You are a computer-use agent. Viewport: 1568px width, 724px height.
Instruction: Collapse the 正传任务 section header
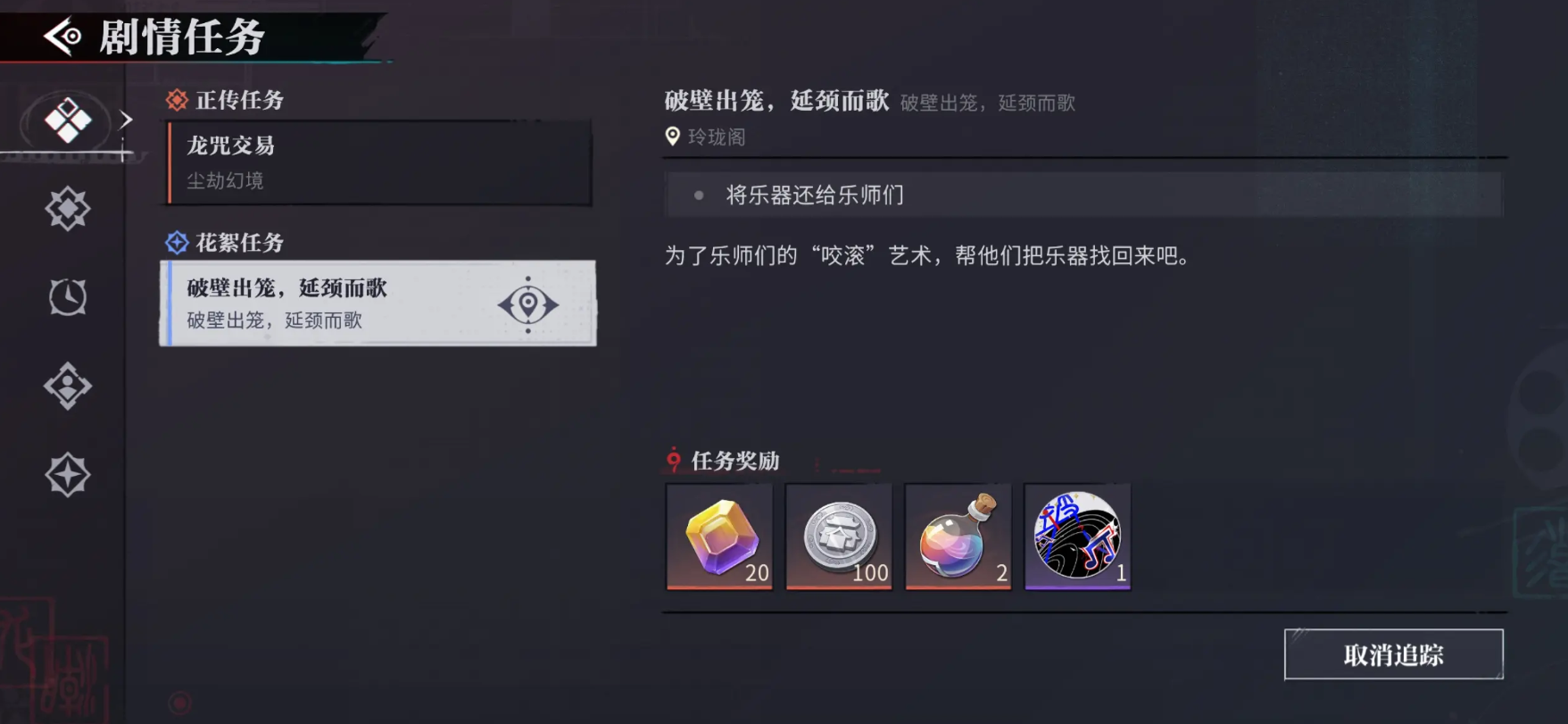(x=225, y=100)
